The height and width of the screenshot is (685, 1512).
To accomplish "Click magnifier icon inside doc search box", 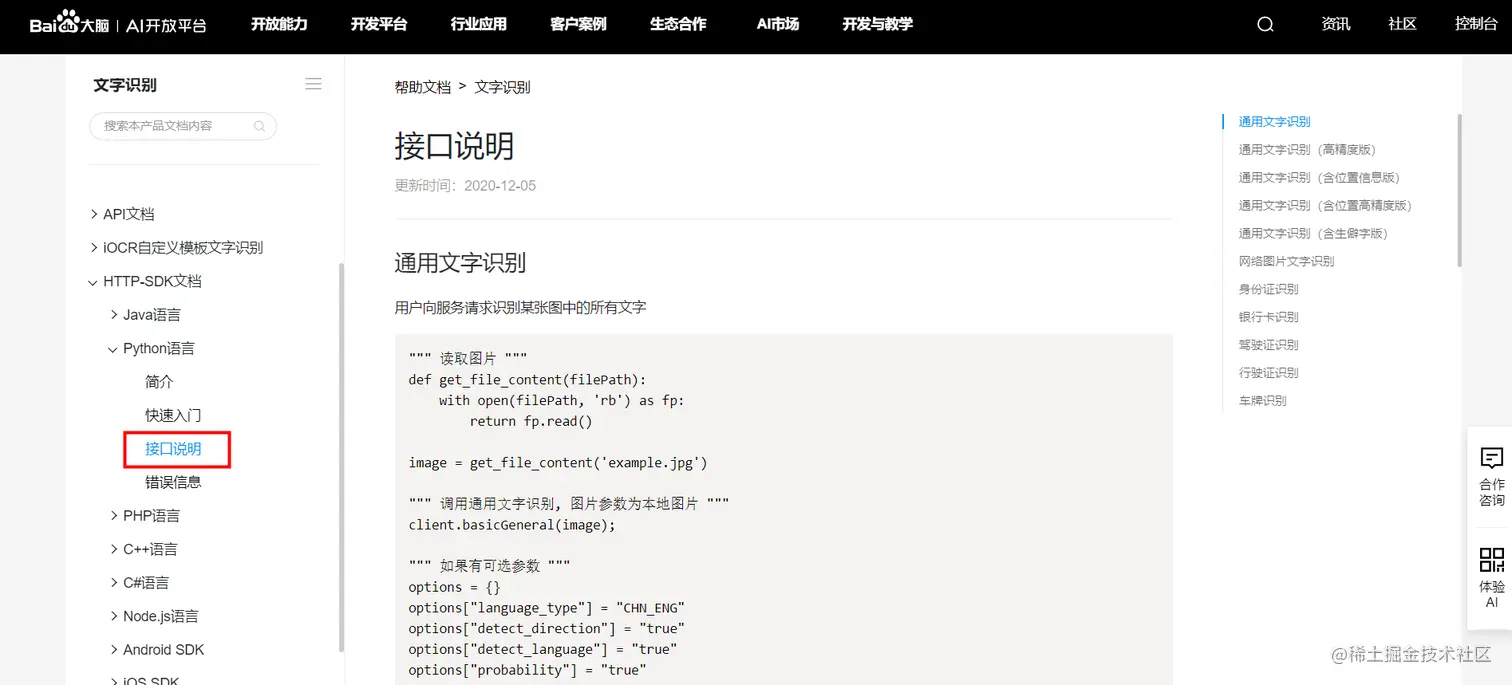I will click(260, 126).
